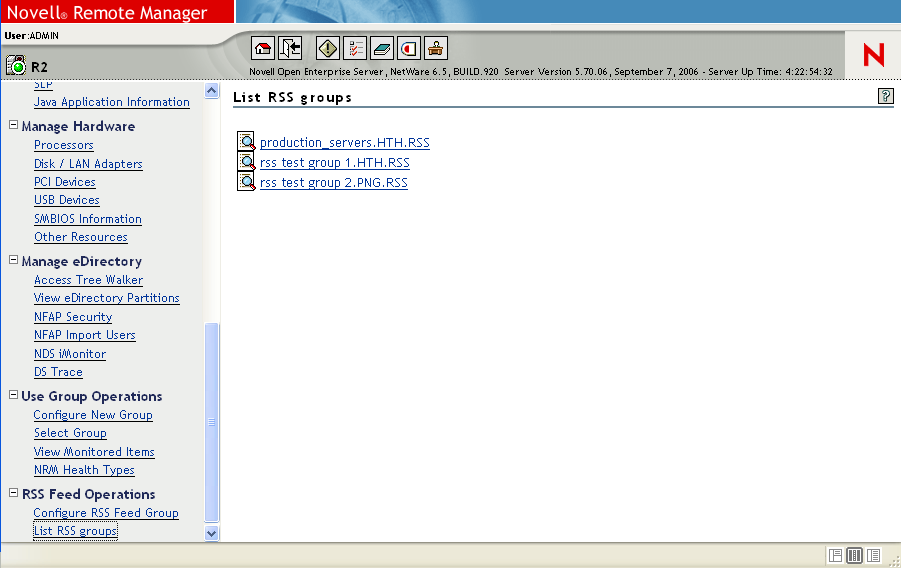This screenshot has height=568, width=901.
Task: Open NFAP Import Users link
Action: (85, 335)
